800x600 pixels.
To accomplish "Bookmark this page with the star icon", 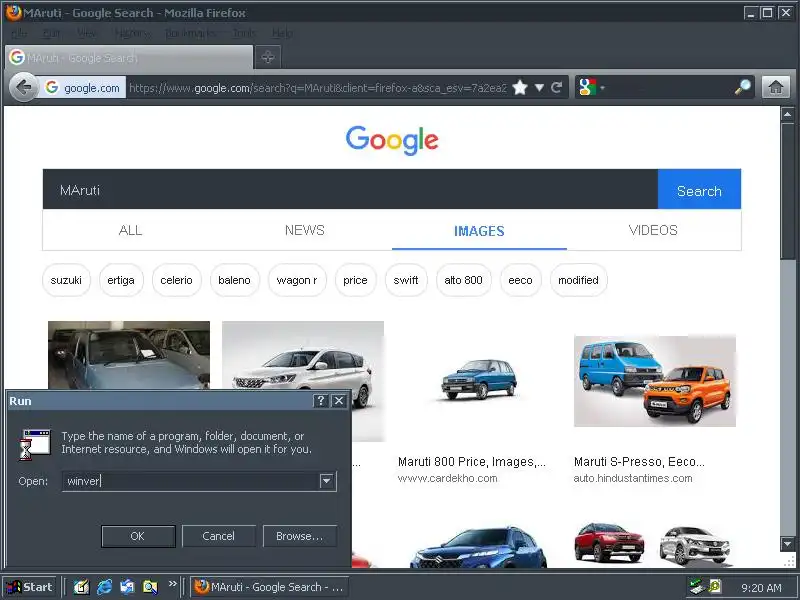I will point(519,88).
